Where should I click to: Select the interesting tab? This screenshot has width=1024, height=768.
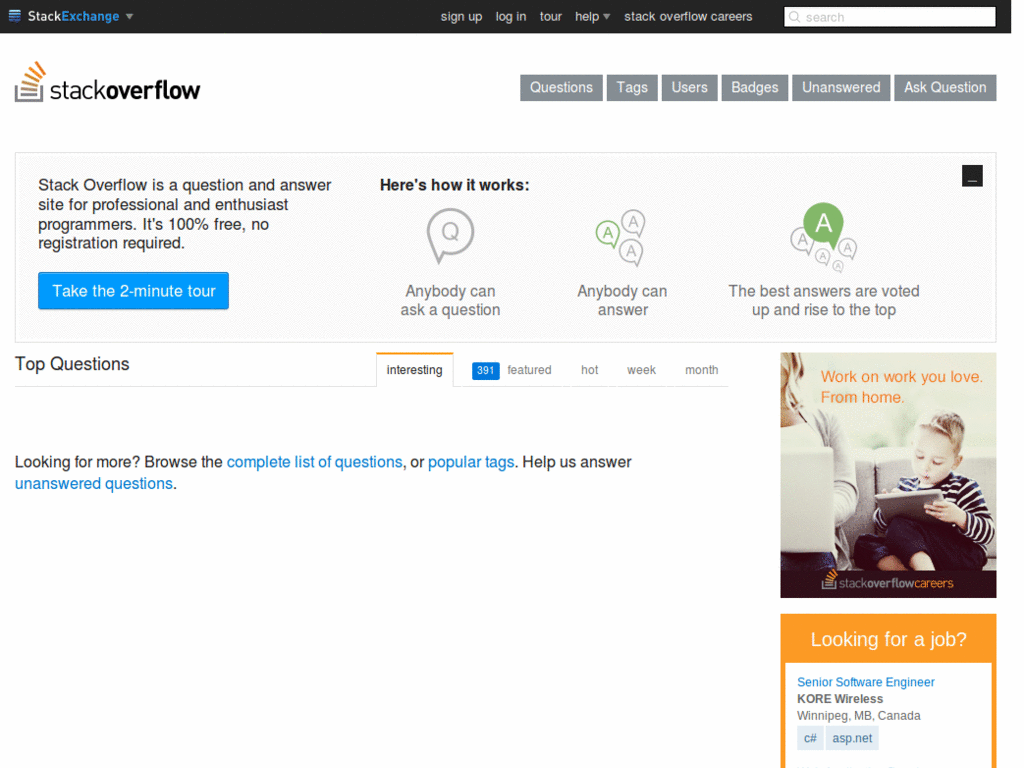pos(415,370)
